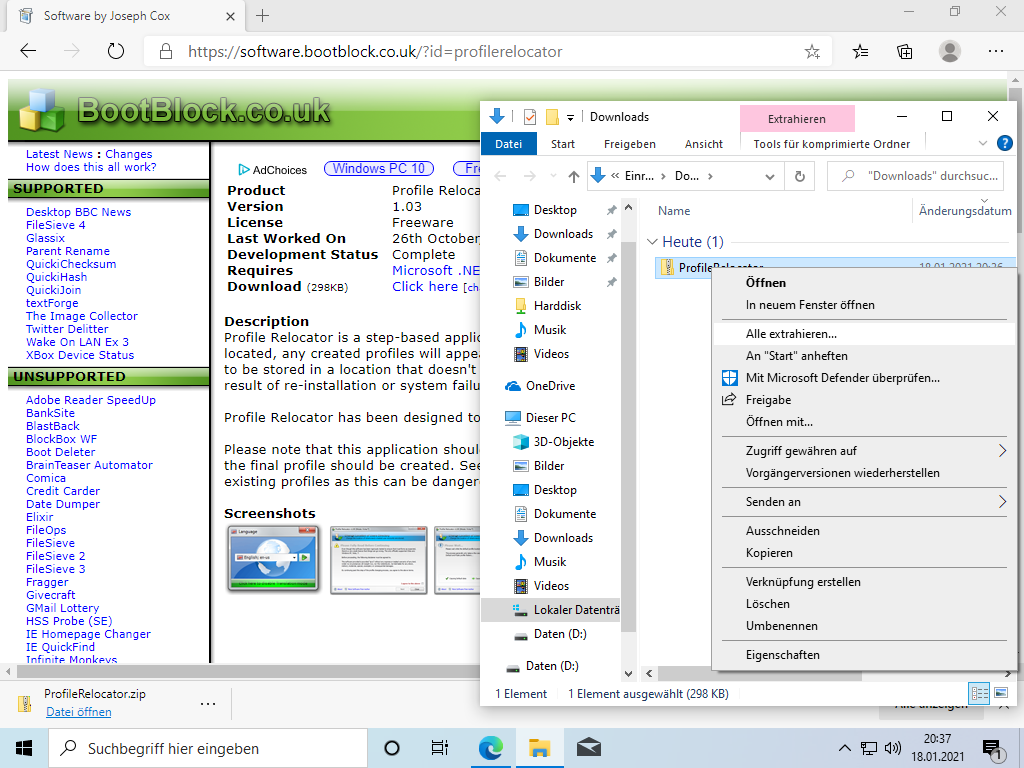Choose Alle extrahieren... from context menu

pyautogui.click(x=864, y=334)
